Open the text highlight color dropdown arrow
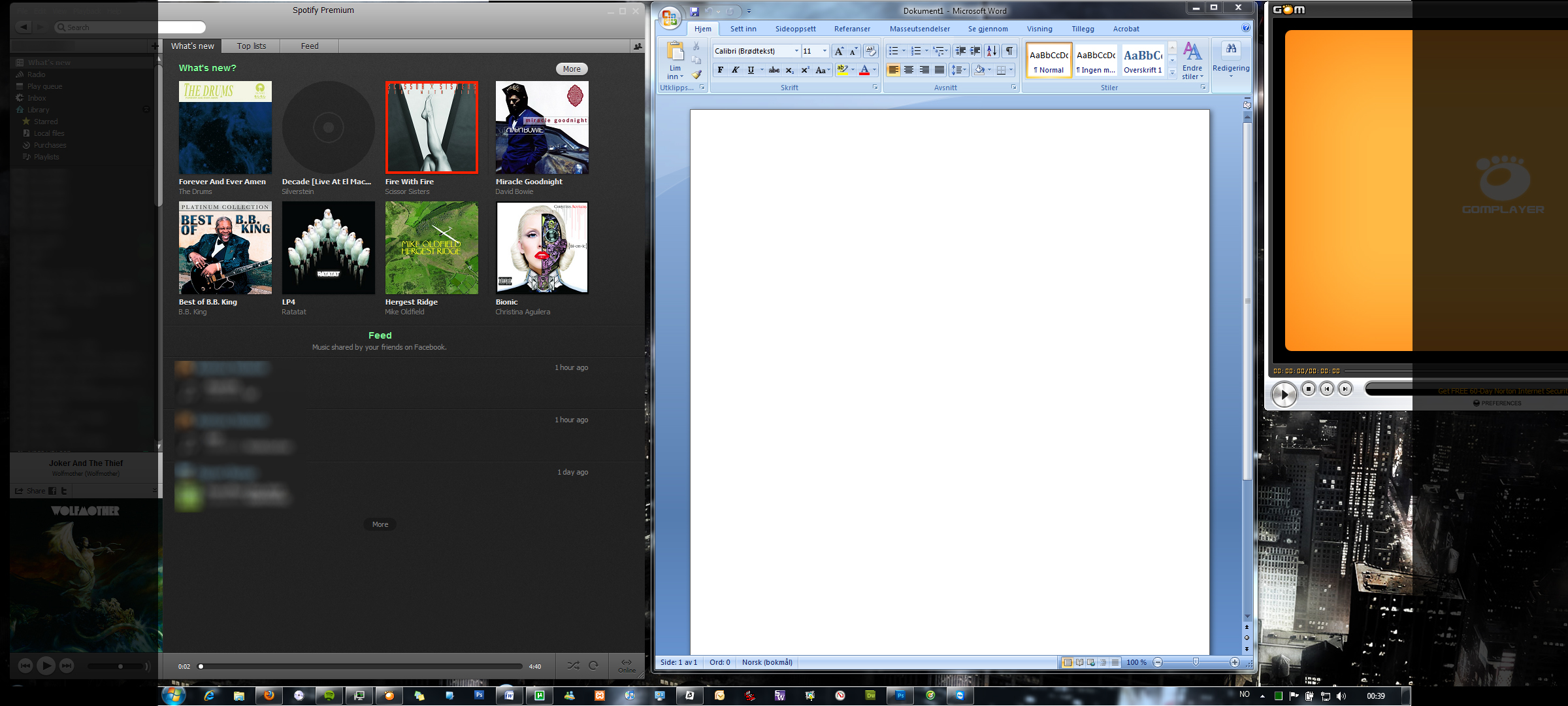This screenshot has width=1568, height=706. tap(853, 70)
